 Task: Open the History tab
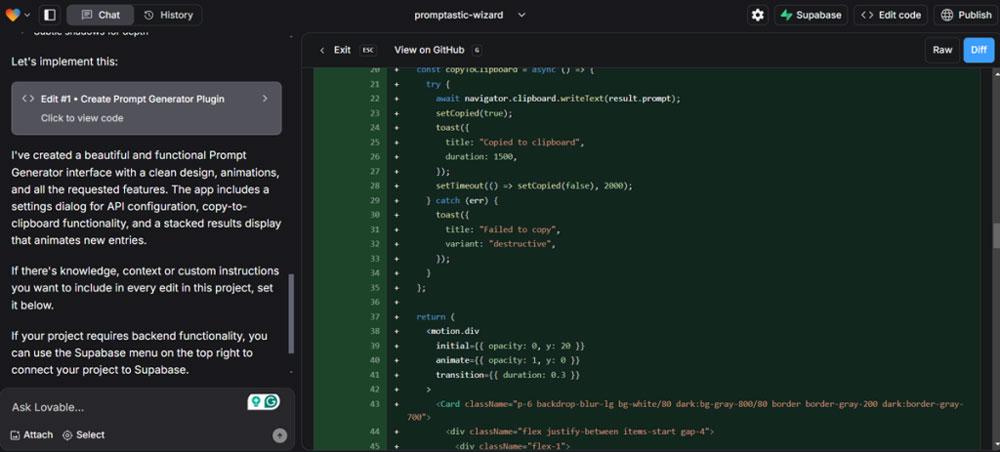point(168,15)
